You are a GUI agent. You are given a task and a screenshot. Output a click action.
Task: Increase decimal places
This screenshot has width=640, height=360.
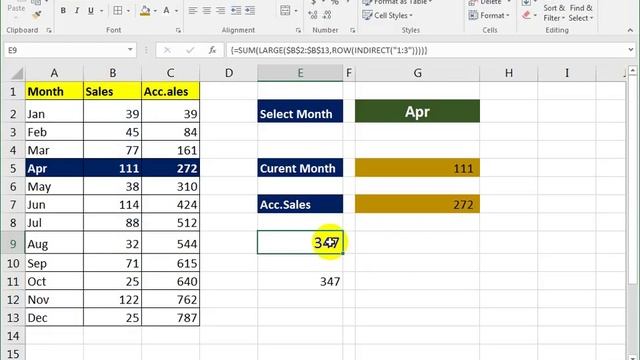click(x=313, y=16)
